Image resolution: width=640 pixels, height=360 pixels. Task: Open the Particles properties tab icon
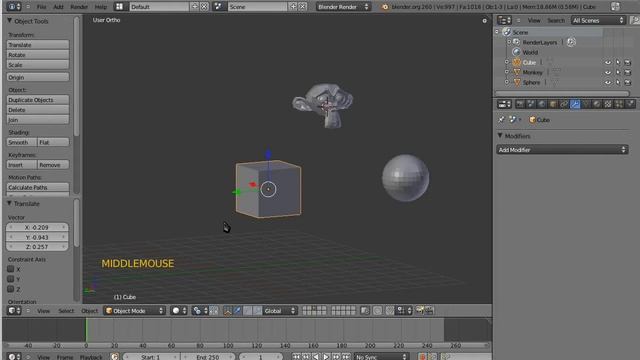(619, 104)
